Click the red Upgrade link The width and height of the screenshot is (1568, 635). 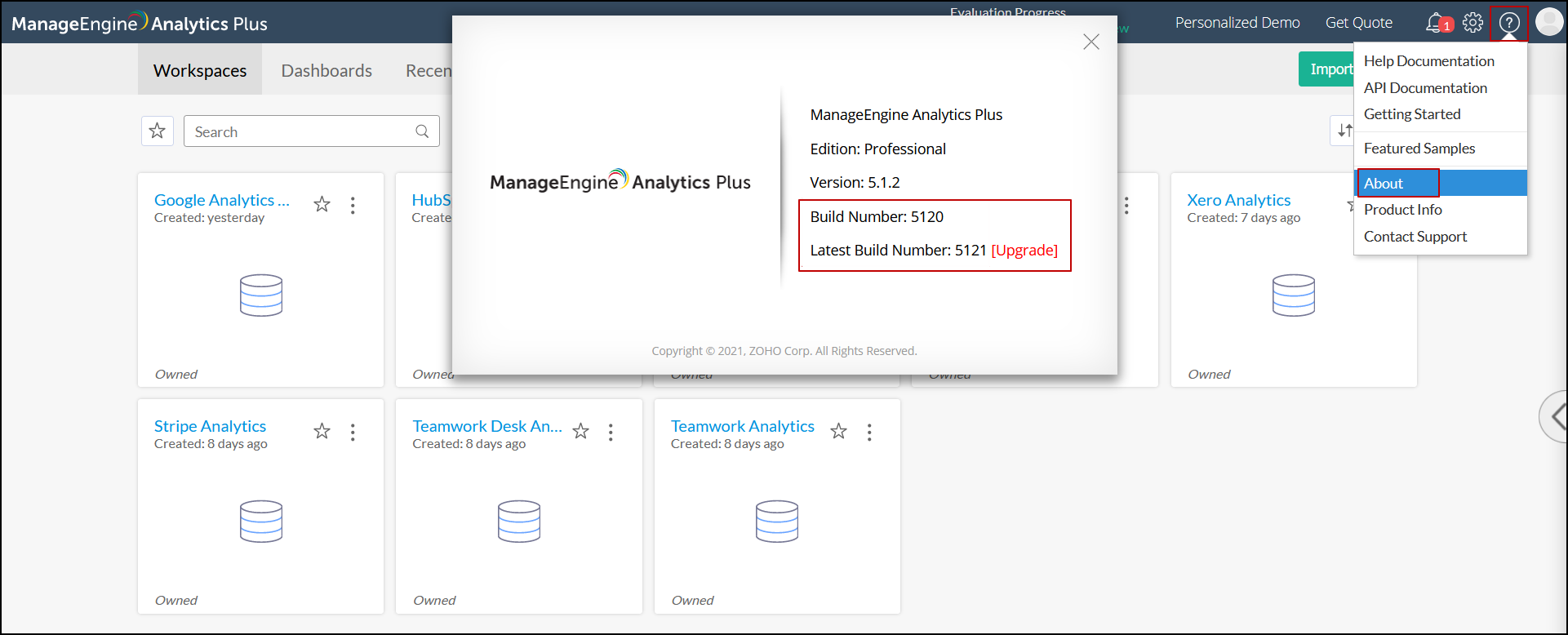pyautogui.click(x=1024, y=251)
